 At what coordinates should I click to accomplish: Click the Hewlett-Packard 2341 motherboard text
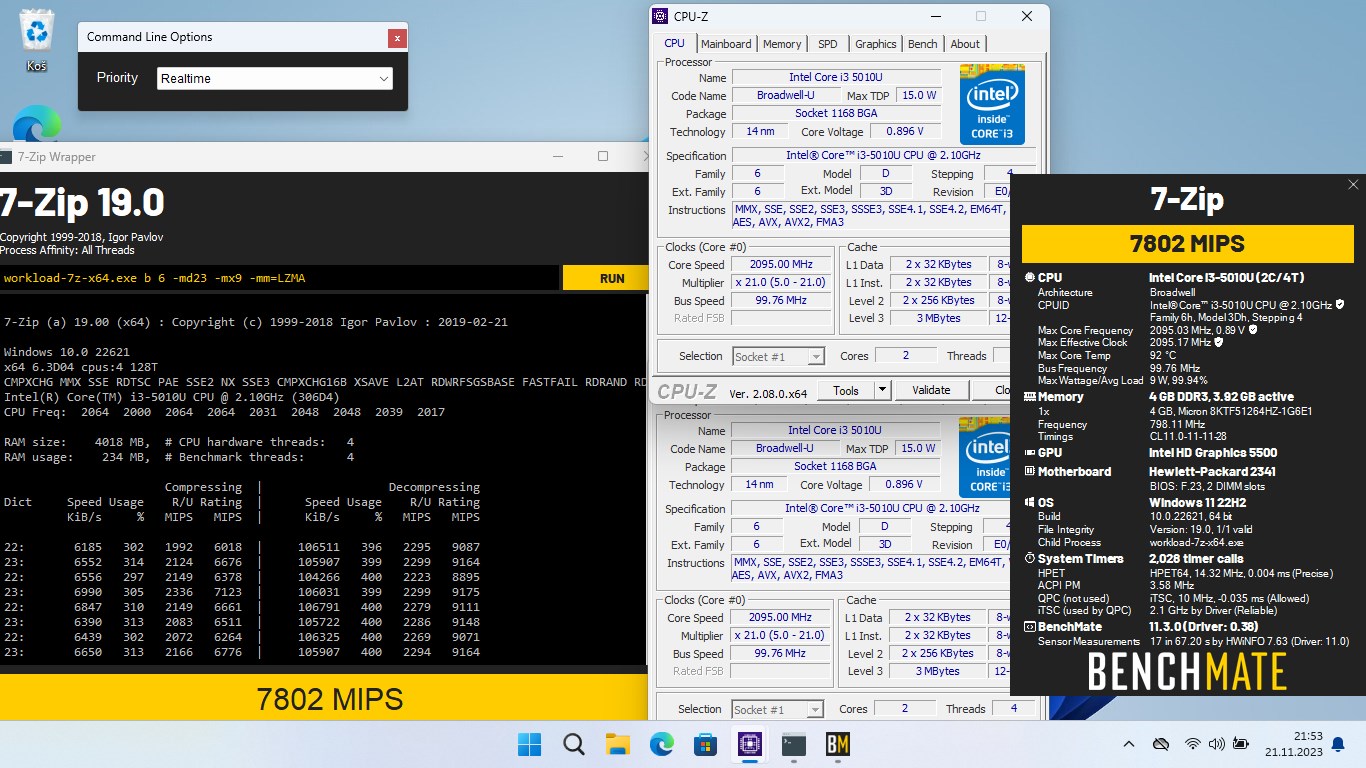pyautogui.click(x=1212, y=471)
